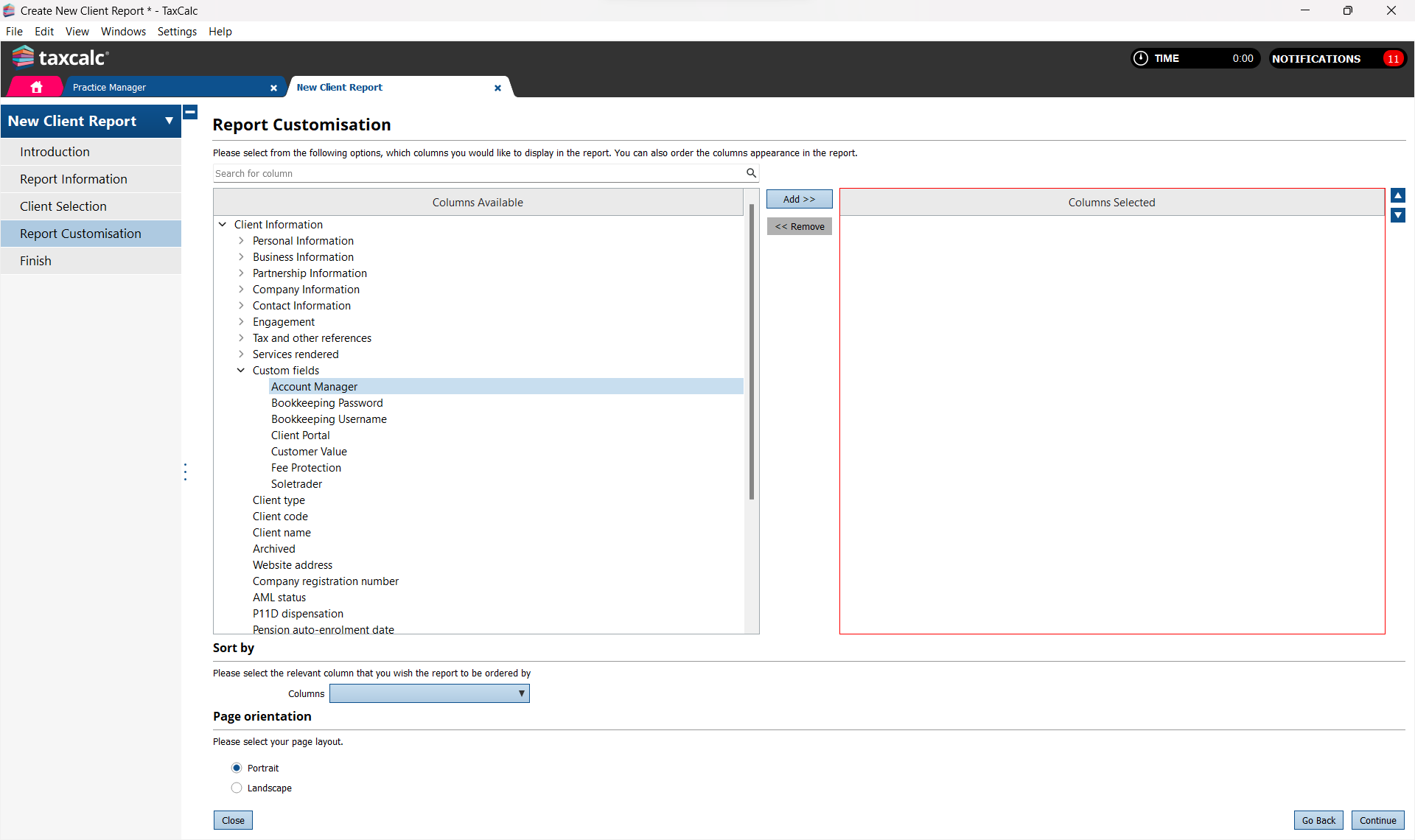Image resolution: width=1415 pixels, height=840 pixels.
Task: Click the search magnifier icon
Action: (x=751, y=172)
